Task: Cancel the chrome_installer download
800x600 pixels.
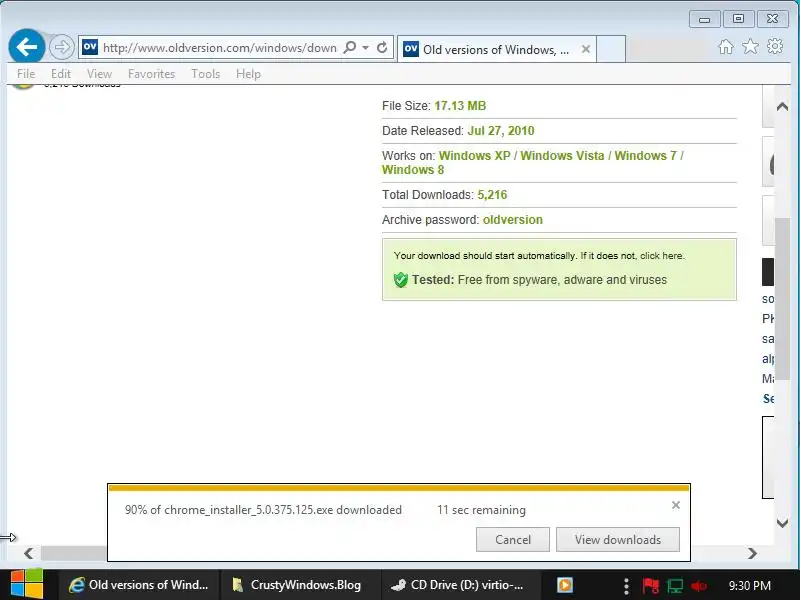Action: 513,539
